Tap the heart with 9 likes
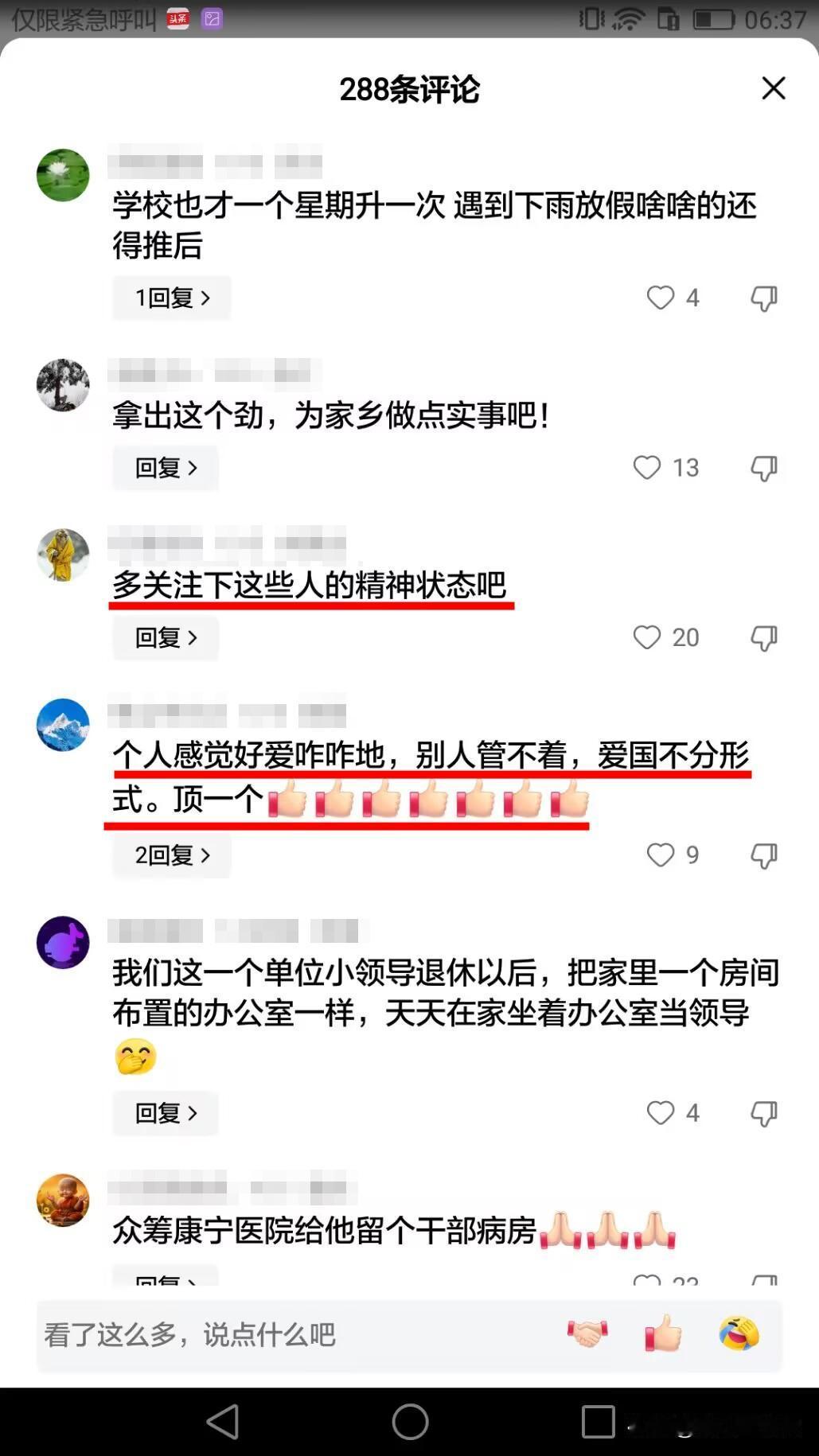Viewport: 819px width, 1456px height. coord(661,855)
